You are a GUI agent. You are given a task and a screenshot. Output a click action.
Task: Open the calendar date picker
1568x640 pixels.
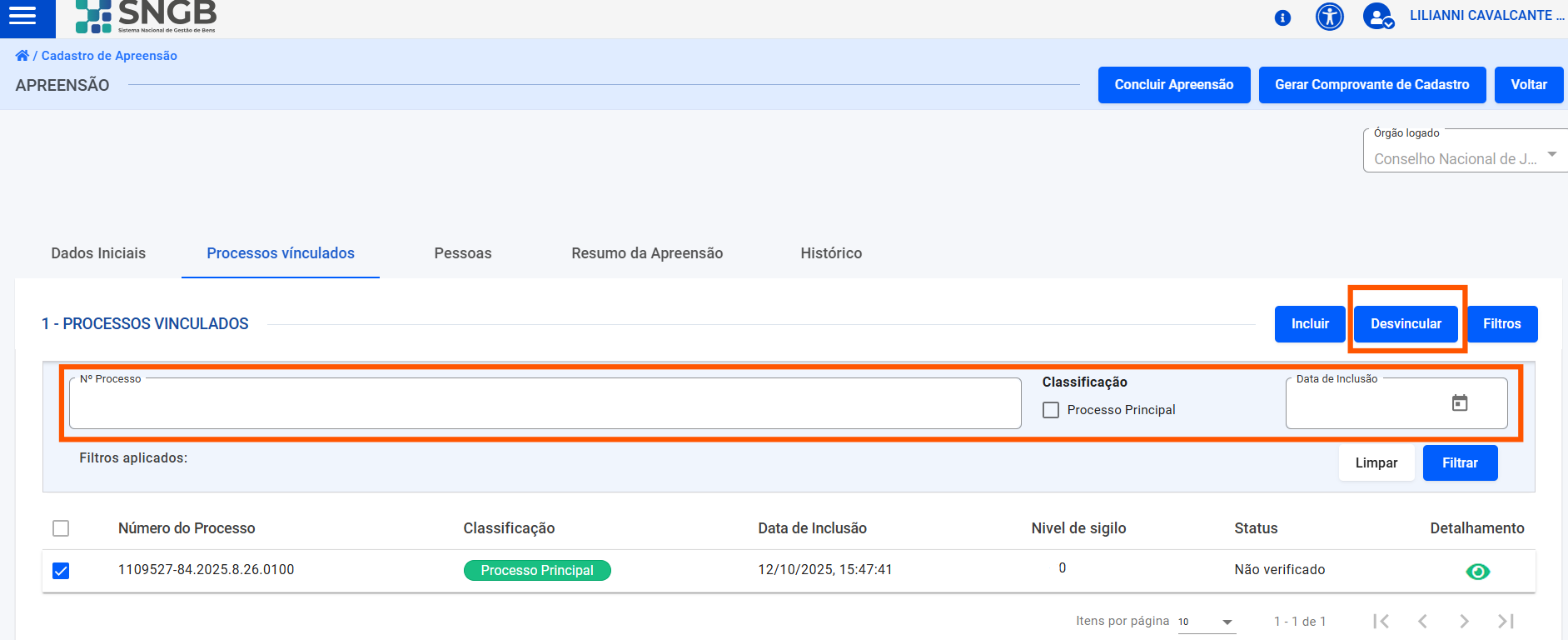pos(1459,403)
